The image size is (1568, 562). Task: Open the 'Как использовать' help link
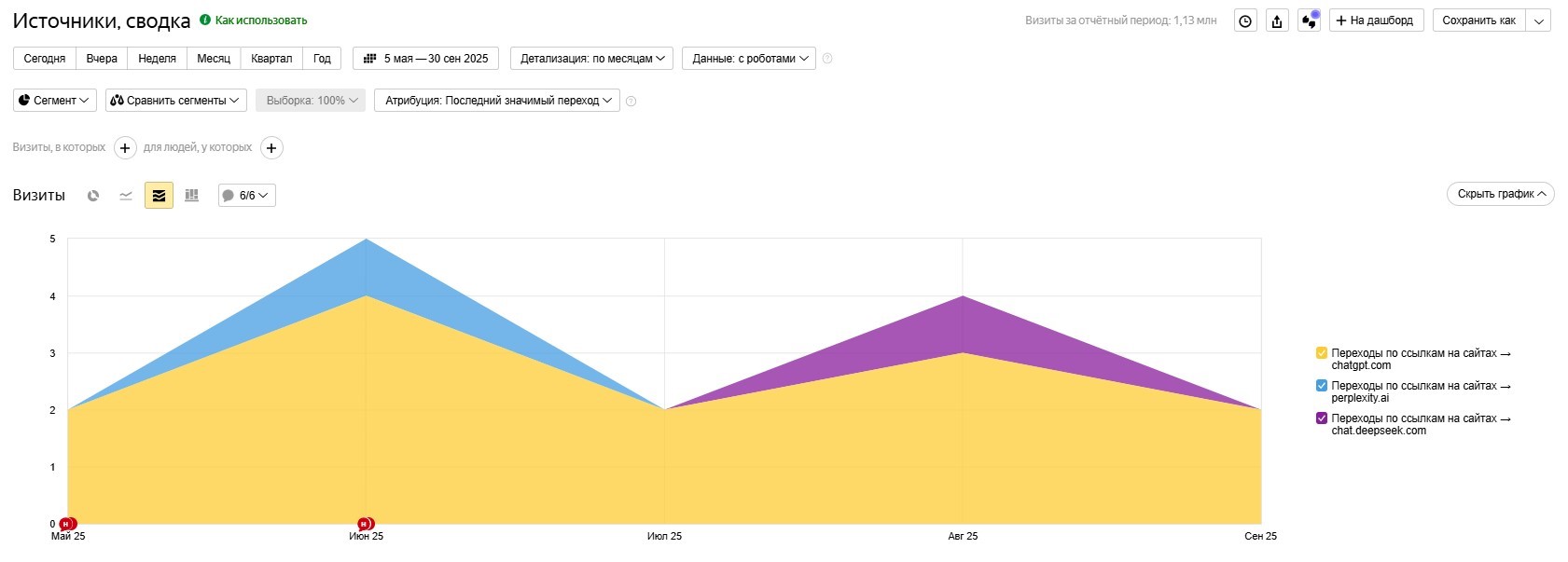click(x=260, y=21)
